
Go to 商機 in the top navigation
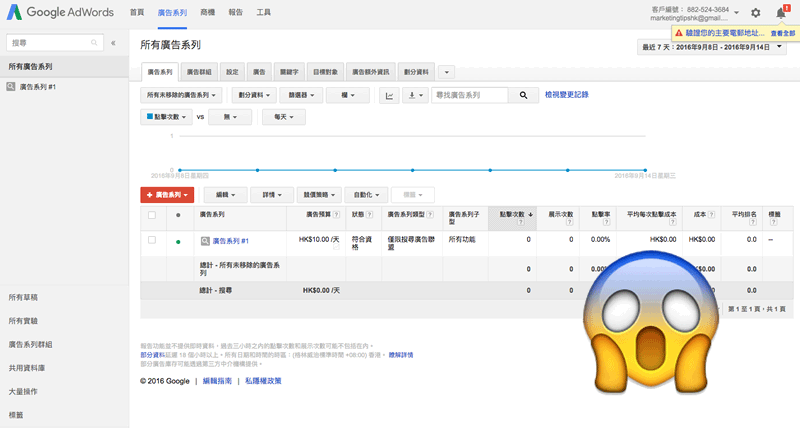pos(208,12)
